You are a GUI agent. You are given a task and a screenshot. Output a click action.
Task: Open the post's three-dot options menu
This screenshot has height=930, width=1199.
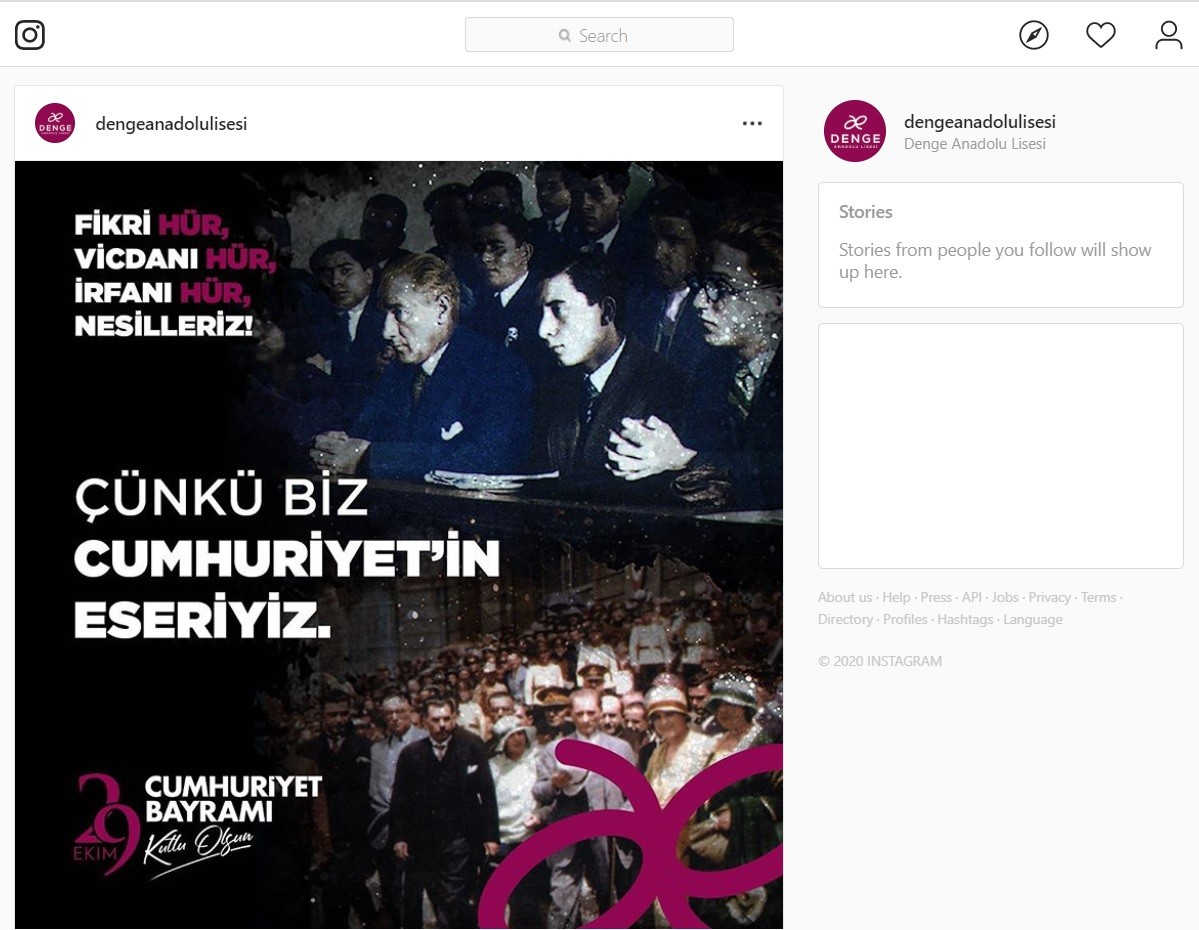752,123
